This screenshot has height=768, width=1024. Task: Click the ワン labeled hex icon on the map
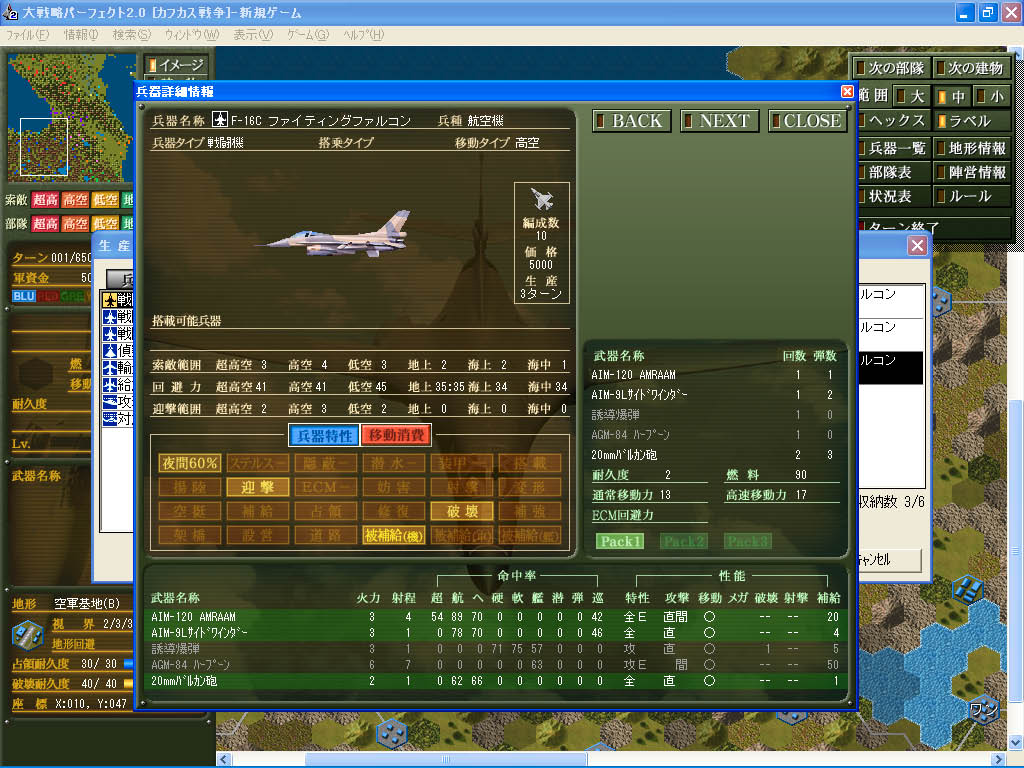point(982,709)
